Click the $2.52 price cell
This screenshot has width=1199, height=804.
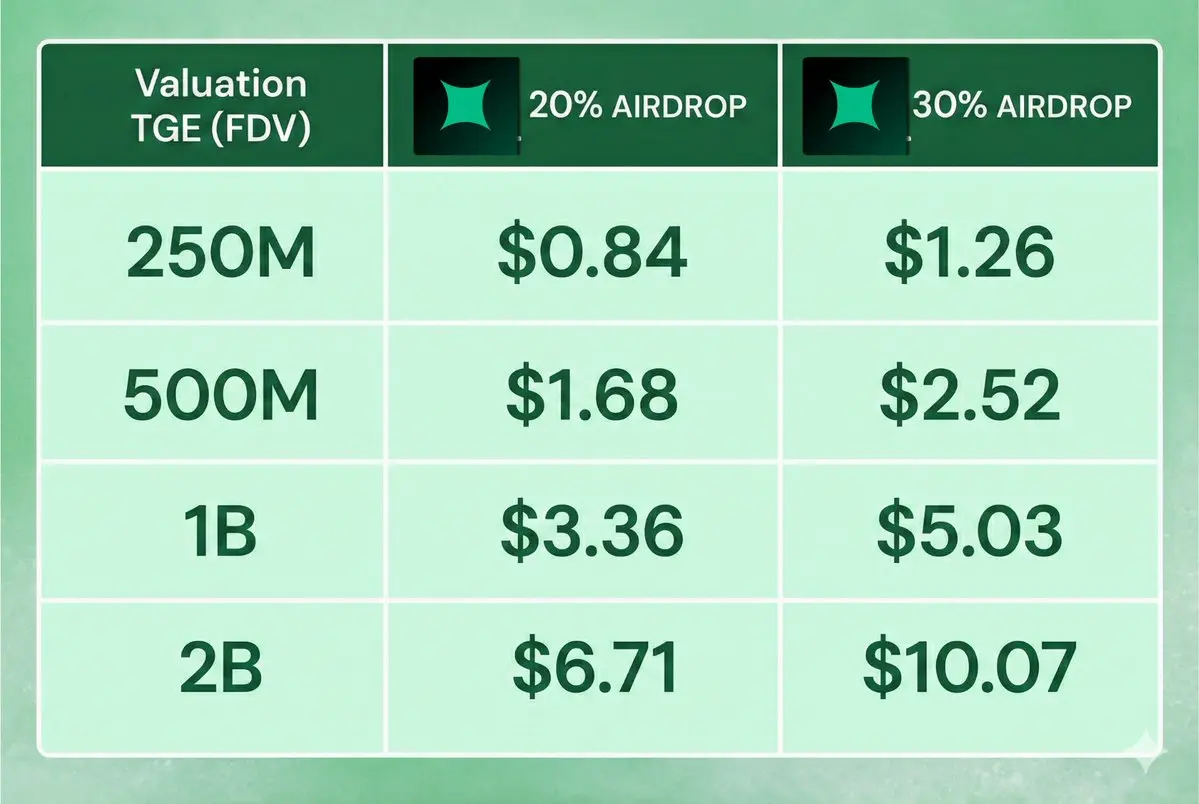pos(970,395)
